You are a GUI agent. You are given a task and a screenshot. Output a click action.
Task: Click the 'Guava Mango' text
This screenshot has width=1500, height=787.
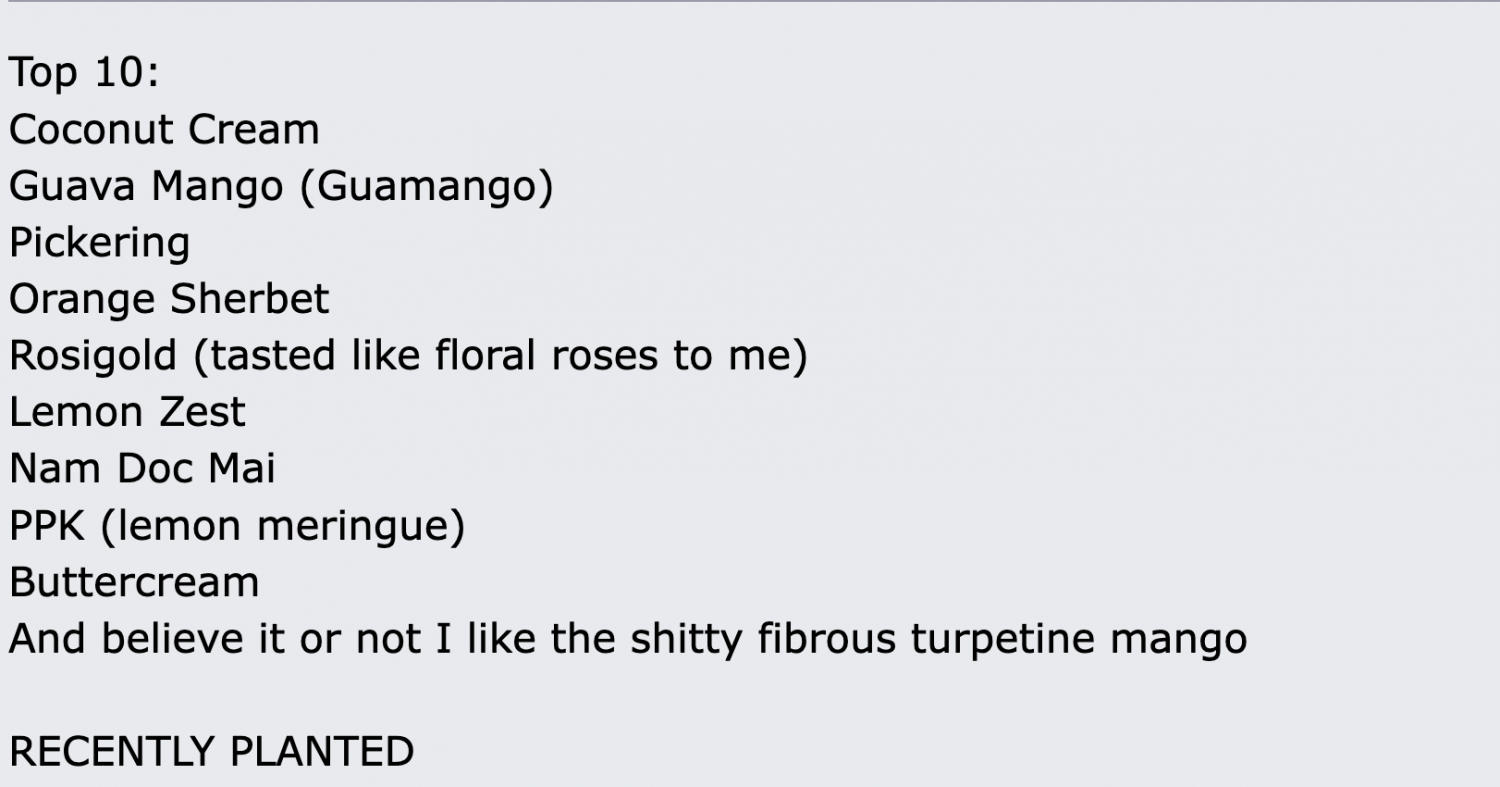pyautogui.click(x=146, y=187)
